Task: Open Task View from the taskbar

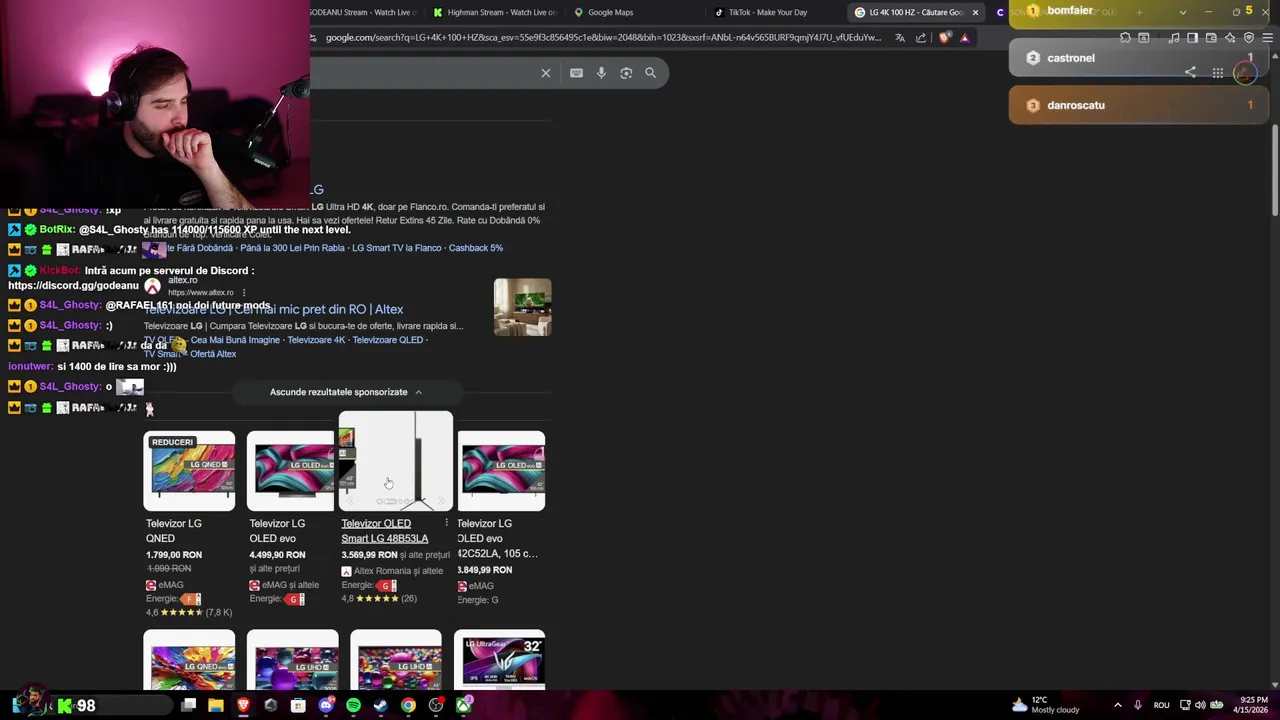Action: click(x=188, y=705)
